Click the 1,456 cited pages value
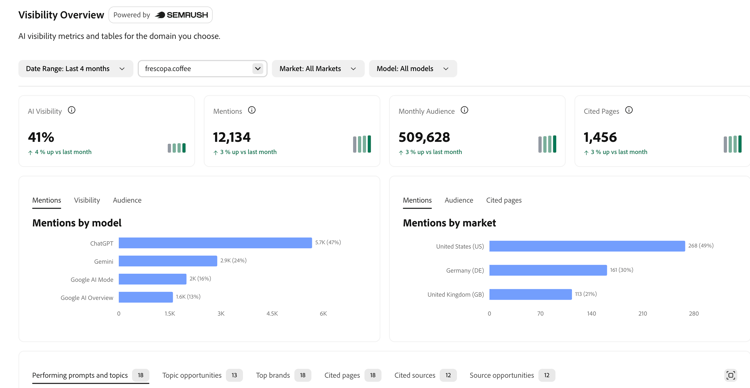This screenshot has height=388, width=750. click(600, 137)
